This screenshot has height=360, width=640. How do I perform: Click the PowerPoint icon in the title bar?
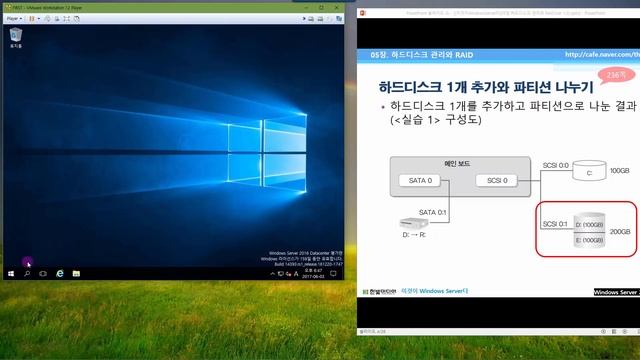point(363,13)
